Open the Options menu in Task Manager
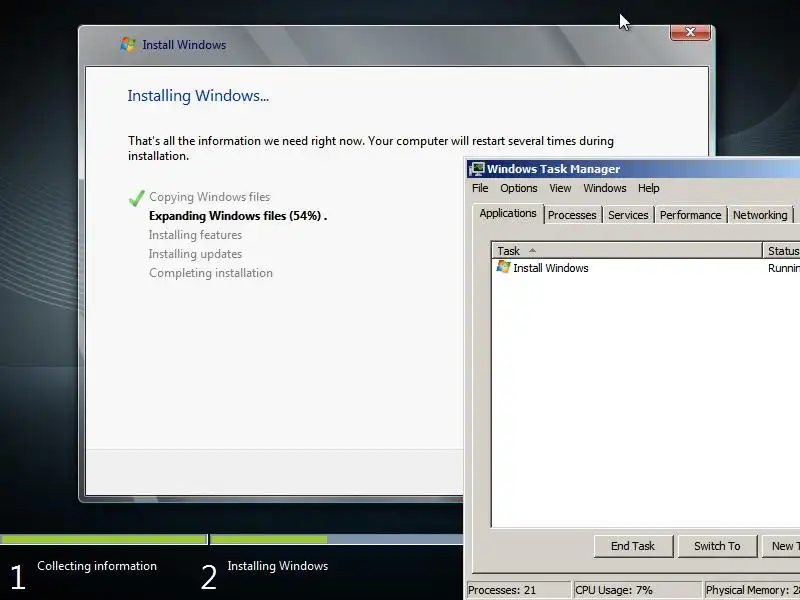The image size is (800, 600). [518, 188]
